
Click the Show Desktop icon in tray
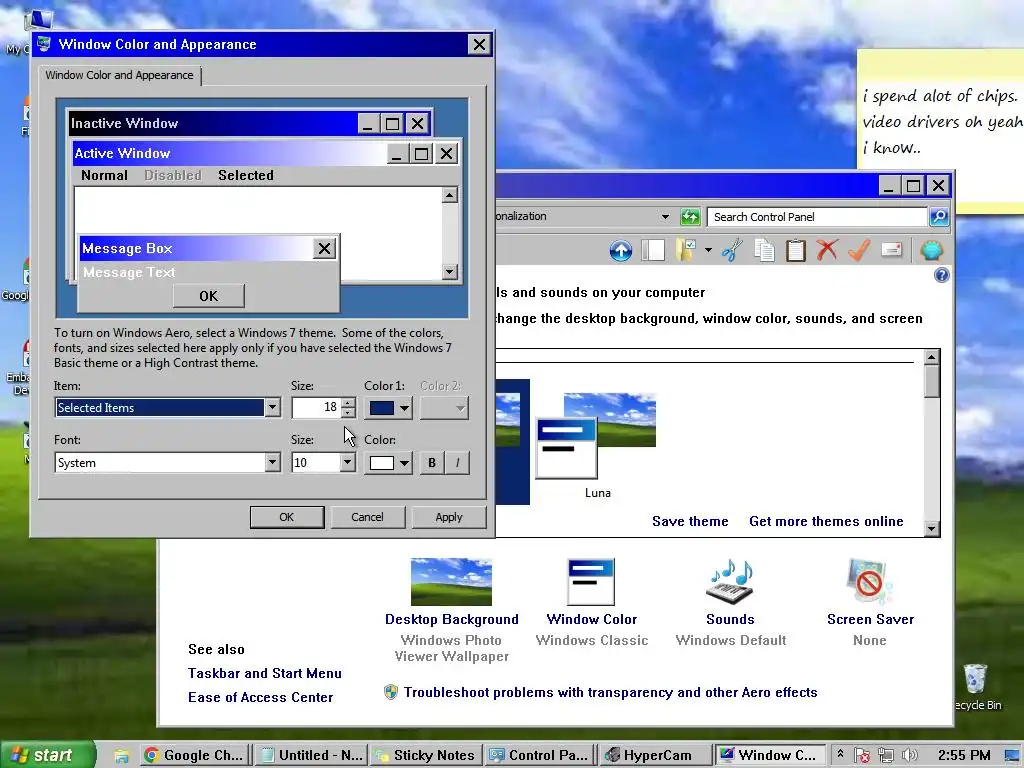point(1013,756)
